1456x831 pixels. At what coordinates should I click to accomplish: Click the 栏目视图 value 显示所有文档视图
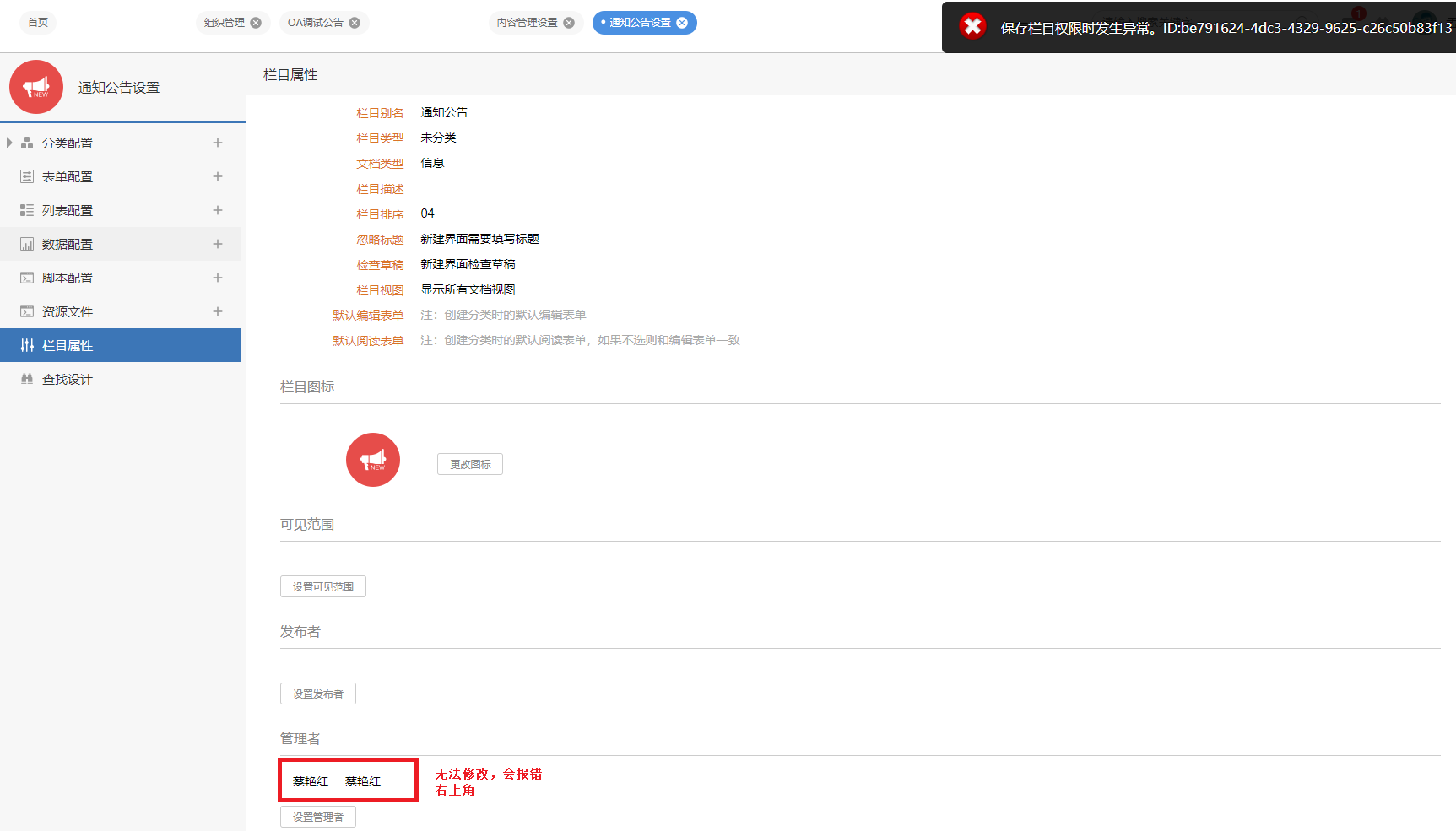[468, 289]
